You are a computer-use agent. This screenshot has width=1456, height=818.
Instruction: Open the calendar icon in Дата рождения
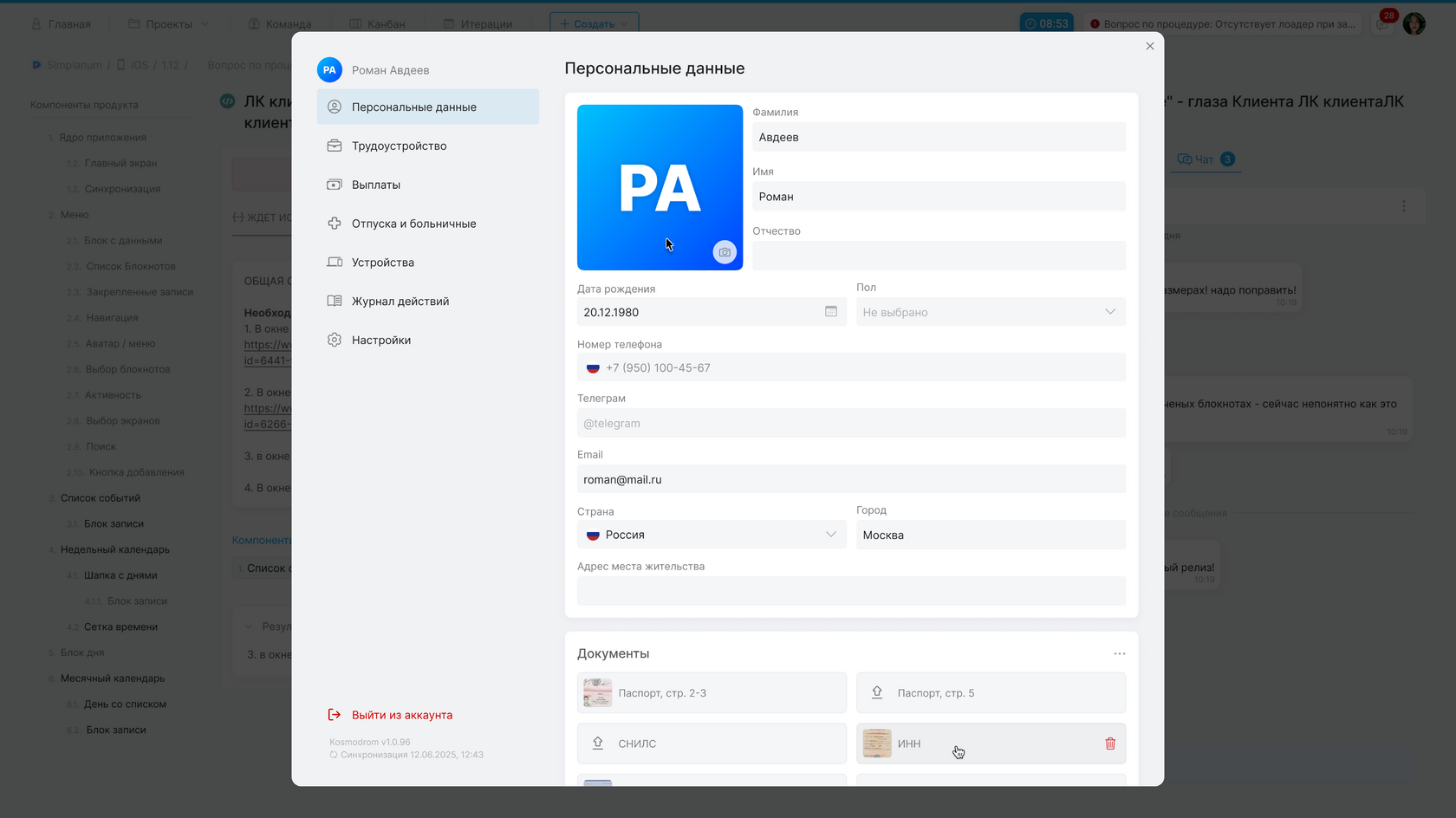point(831,312)
